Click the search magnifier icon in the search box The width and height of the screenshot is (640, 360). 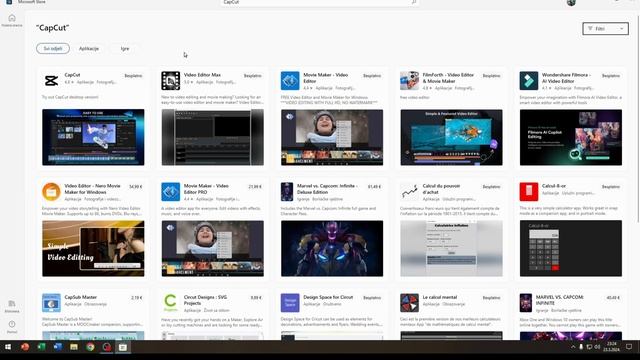coord(413,2)
